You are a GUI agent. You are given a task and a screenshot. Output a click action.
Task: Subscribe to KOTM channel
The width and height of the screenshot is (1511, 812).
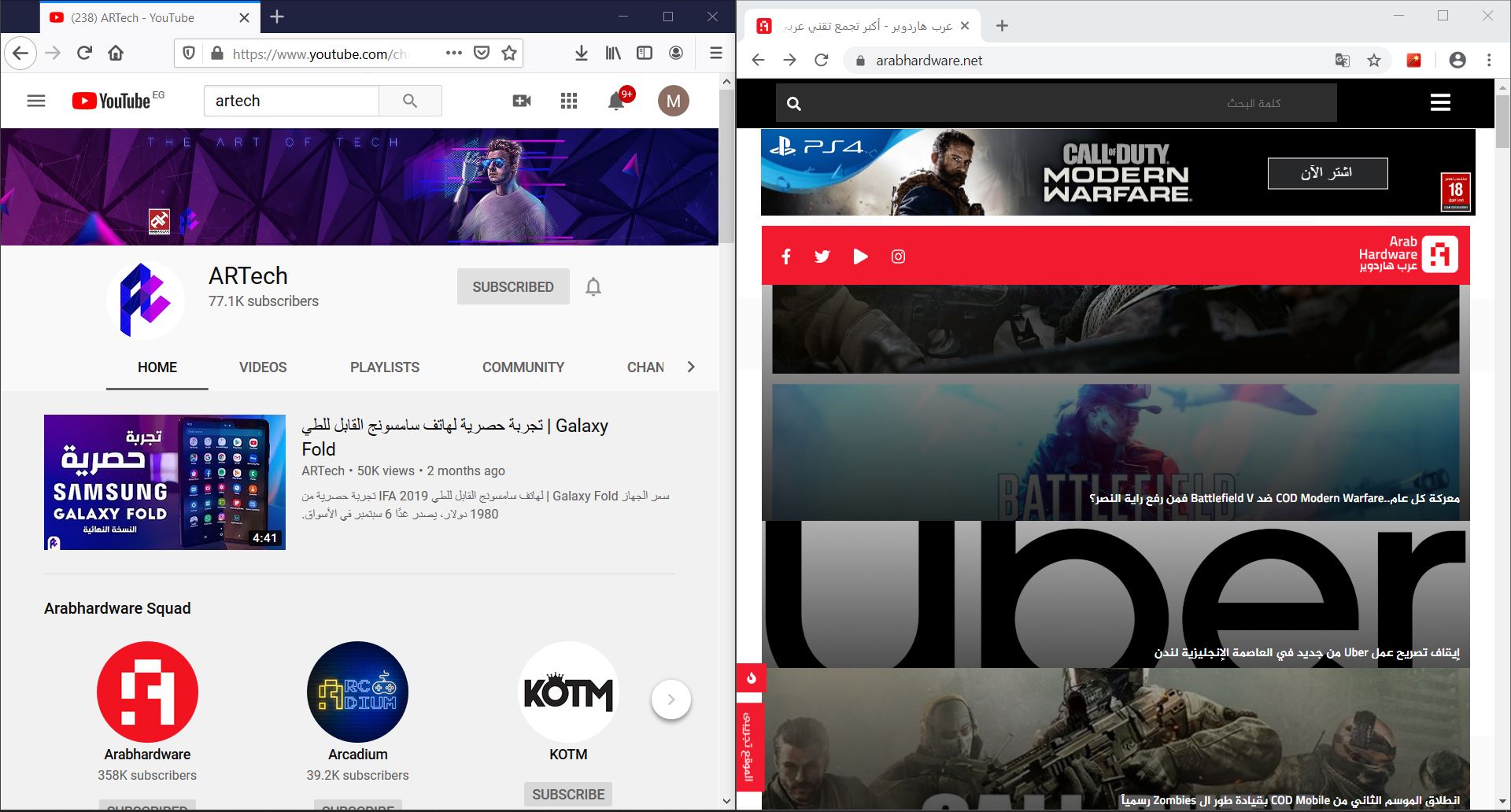click(x=568, y=795)
